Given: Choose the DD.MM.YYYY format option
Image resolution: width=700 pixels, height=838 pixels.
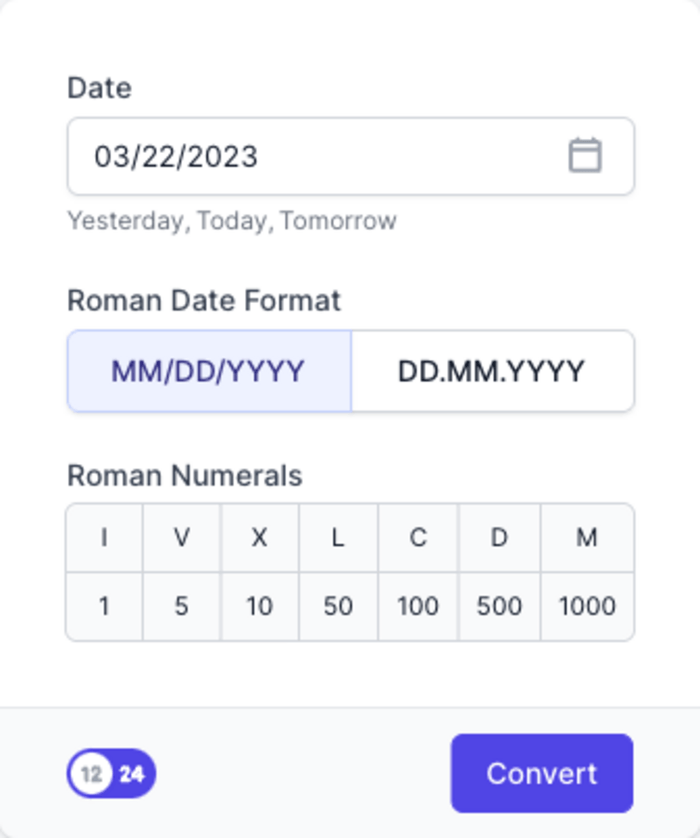Looking at the screenshot, I should pos(491,371).
